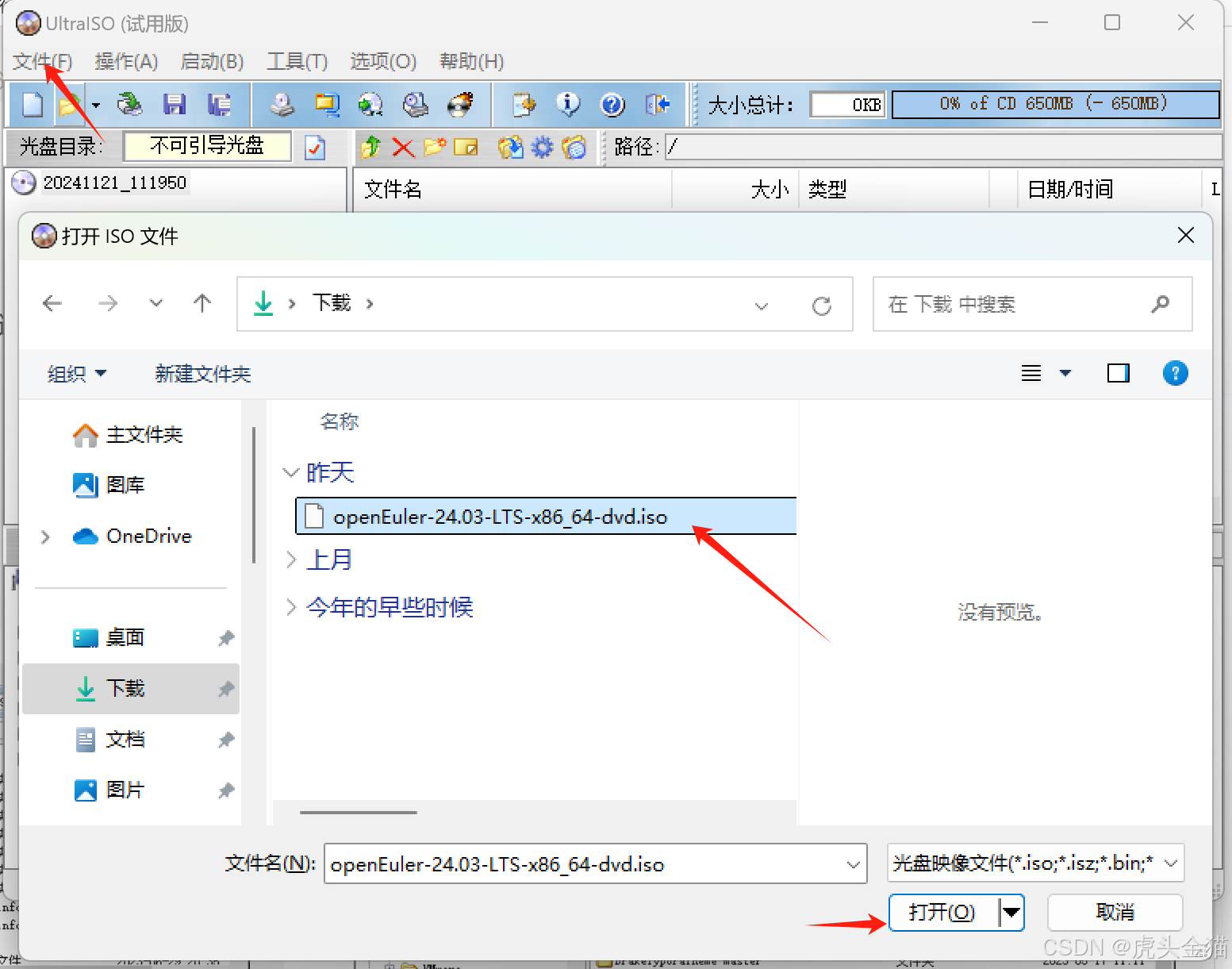Click the 打开(O) button
Screen dimensions: 1232x969
[942, 913]
